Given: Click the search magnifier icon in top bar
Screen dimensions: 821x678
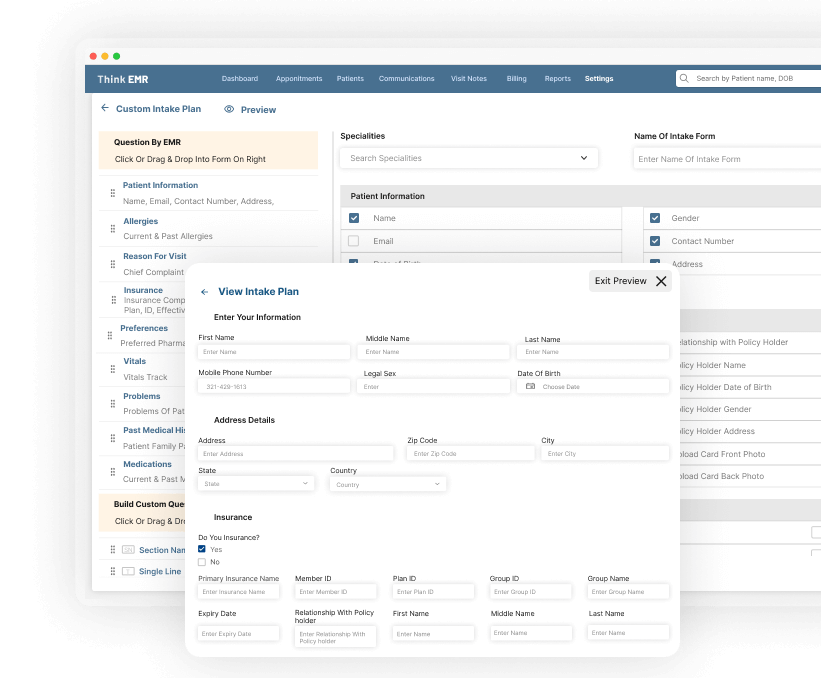Looking at the screenshot, I should point(684,78).
